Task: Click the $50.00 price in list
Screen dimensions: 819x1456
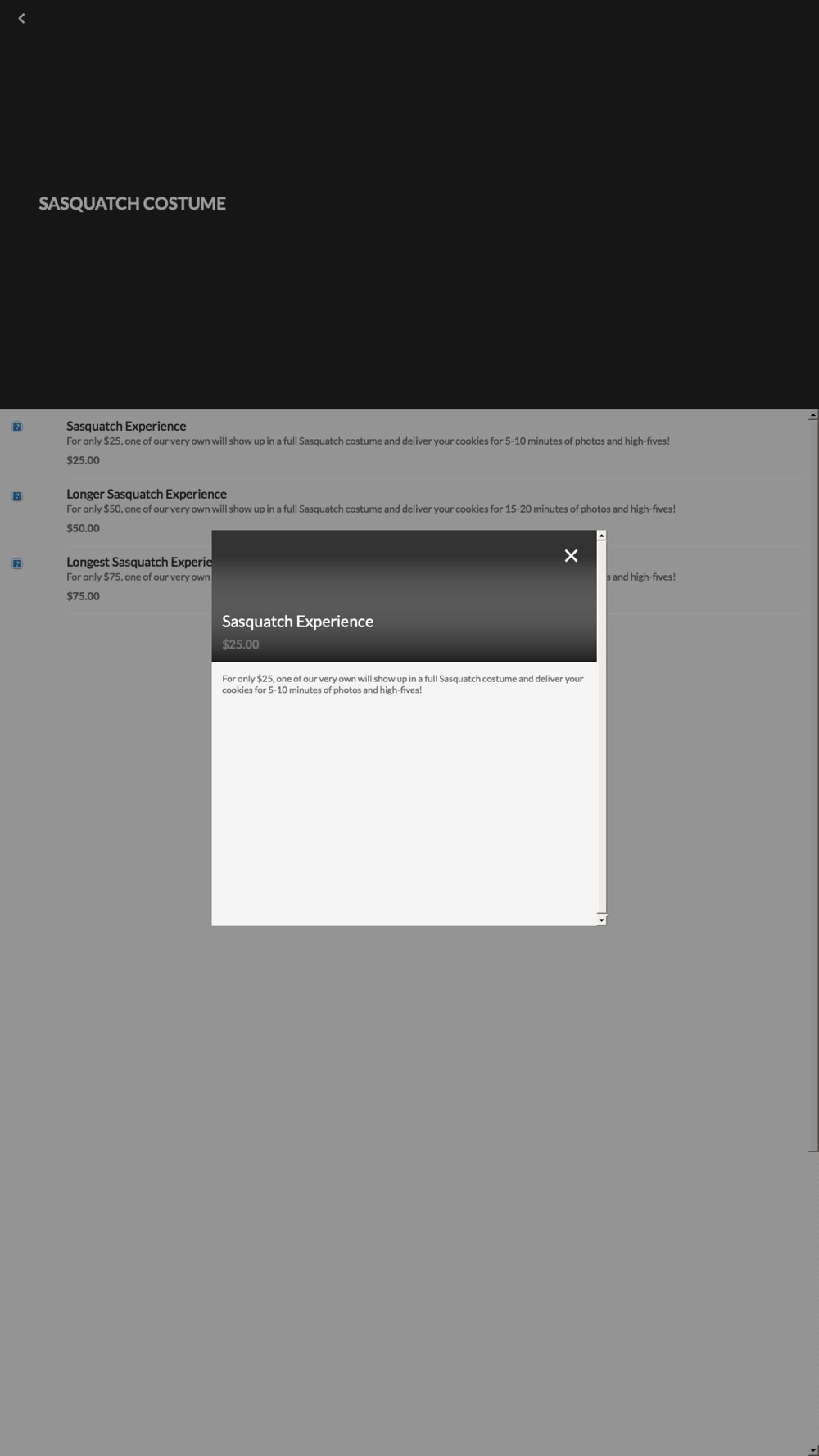Action: [x=83, y=528]
